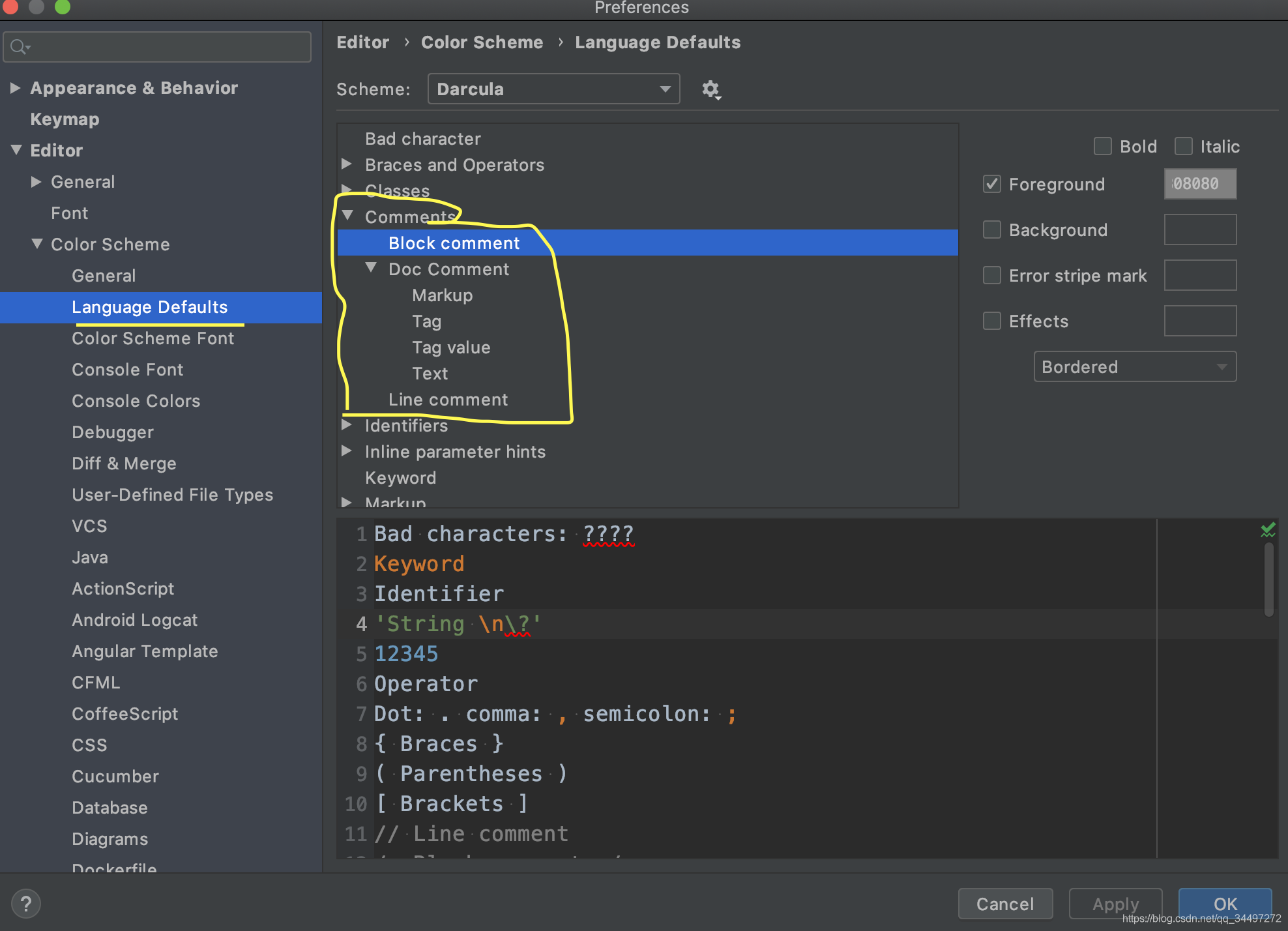Toggle the Italic checkbox
The height and width of the screenshot is (931, 1288).
1183,146
